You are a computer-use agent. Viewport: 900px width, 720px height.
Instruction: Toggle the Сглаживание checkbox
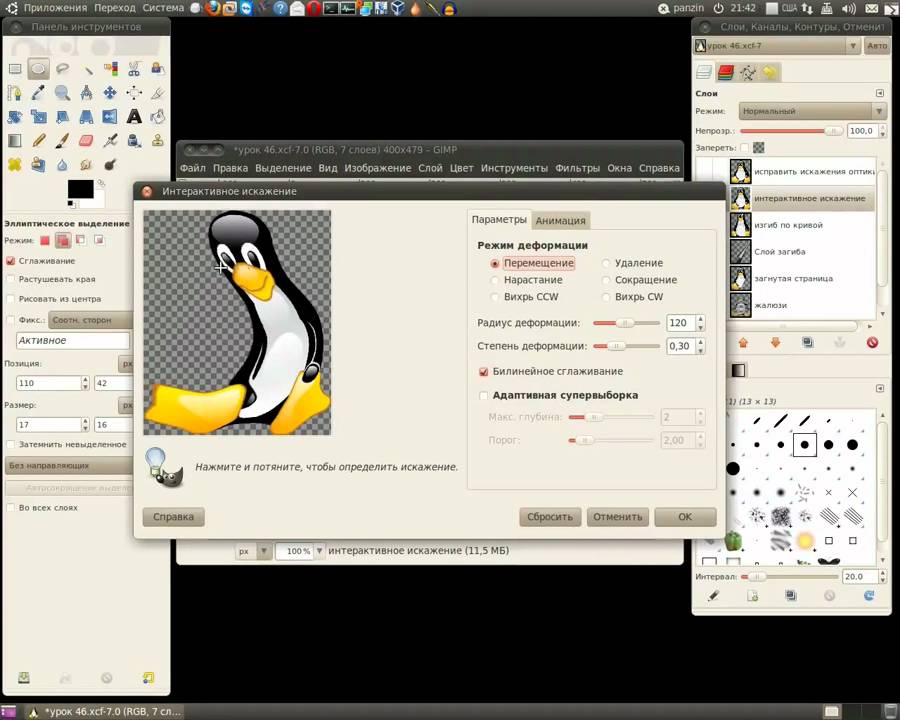click(x=10, y=261)
